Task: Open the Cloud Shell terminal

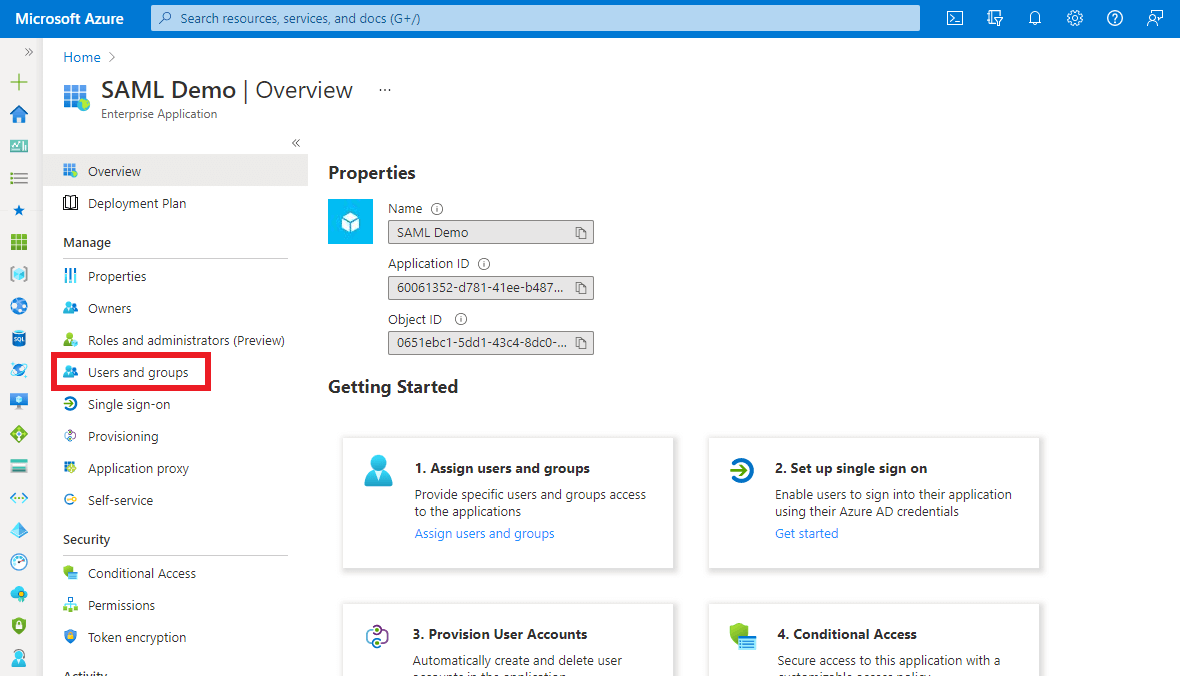Action: [x=955, y=17]
